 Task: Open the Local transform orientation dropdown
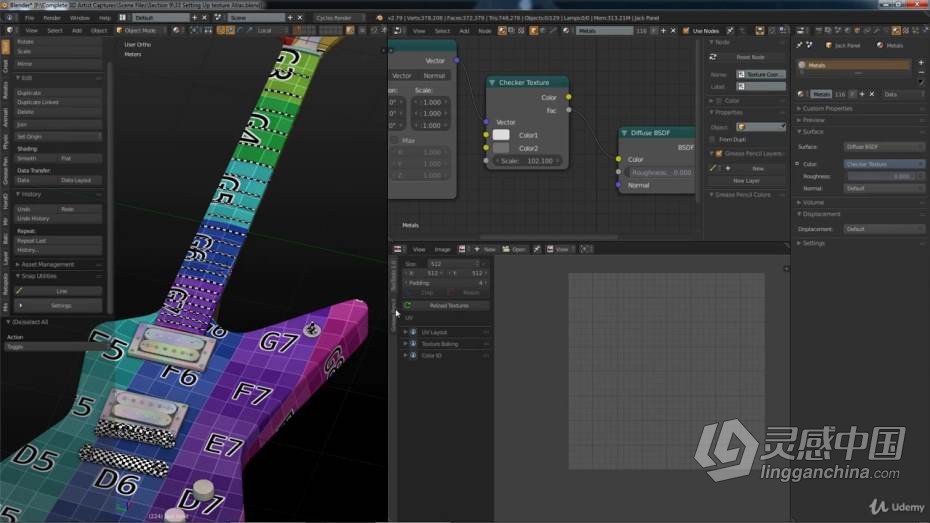[270, 30]
